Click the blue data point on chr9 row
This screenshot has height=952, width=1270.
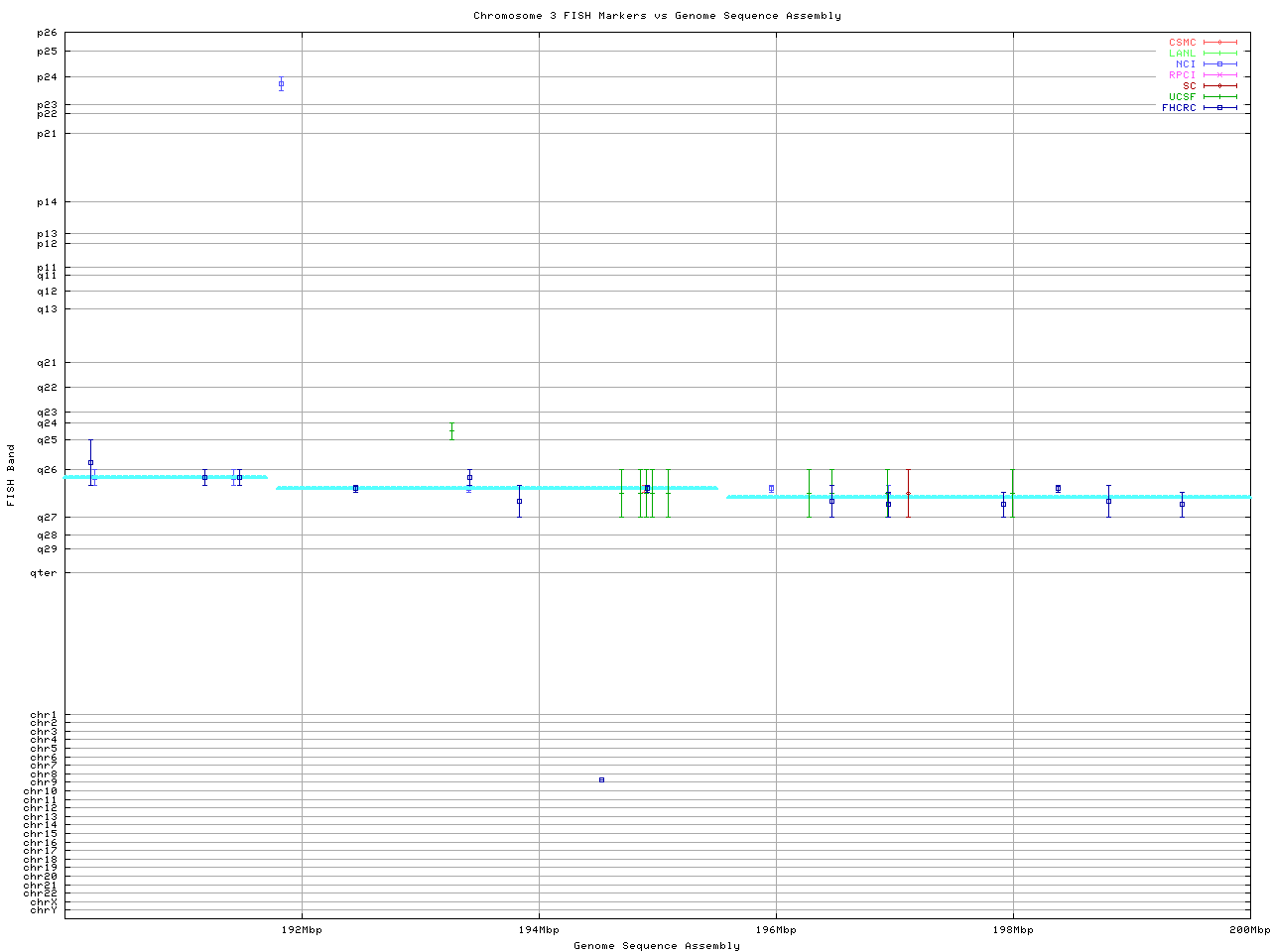(x=601, y=780)
